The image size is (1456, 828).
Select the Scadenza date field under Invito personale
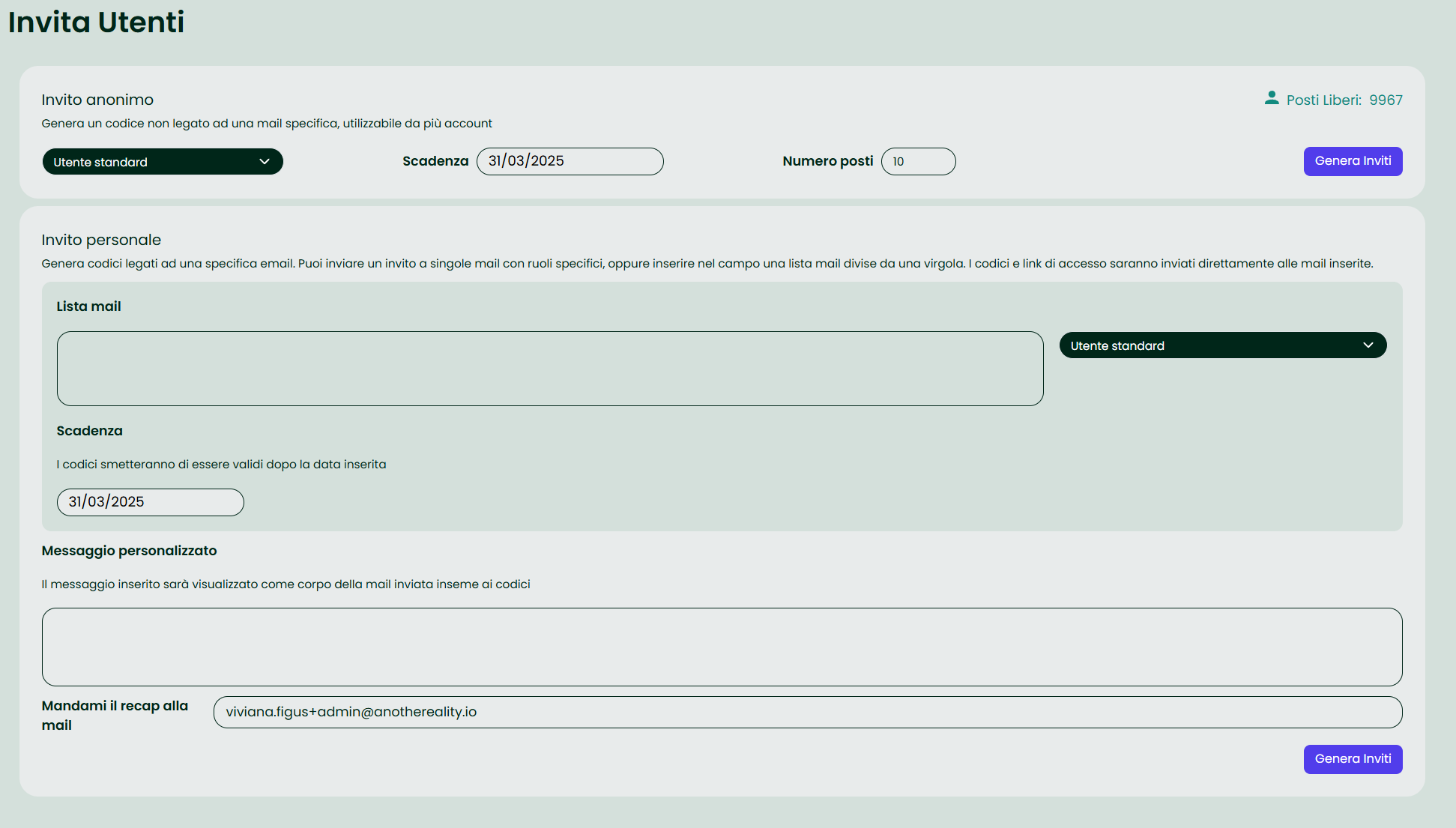pos(150,502)
